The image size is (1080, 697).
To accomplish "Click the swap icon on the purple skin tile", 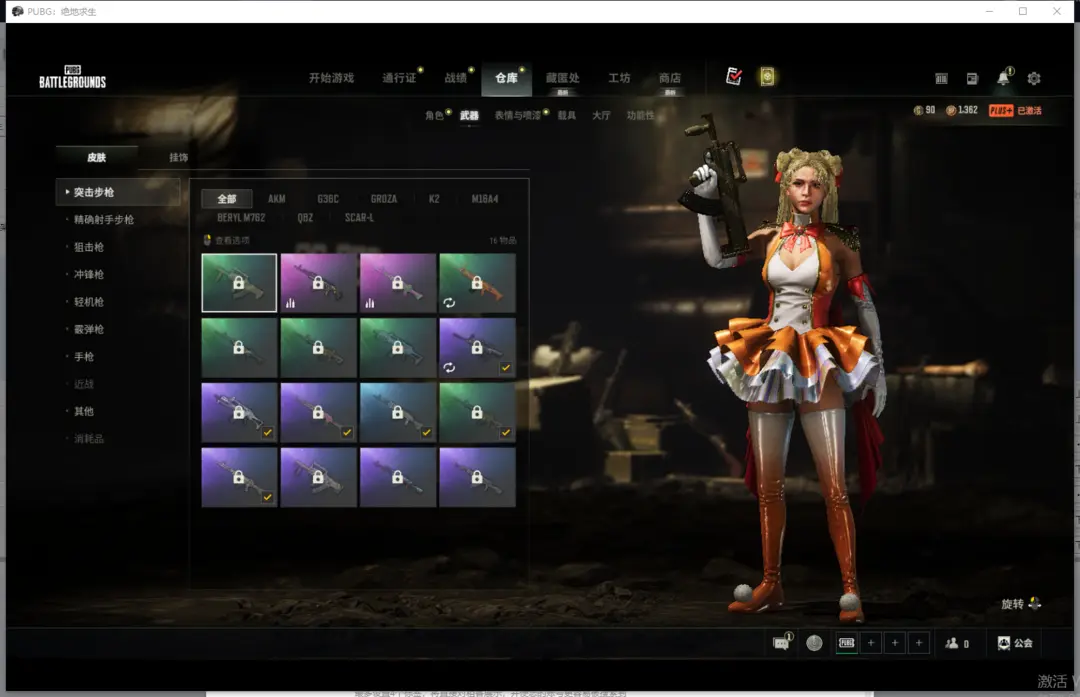I will pyautogui.click(x=449, y=367).
